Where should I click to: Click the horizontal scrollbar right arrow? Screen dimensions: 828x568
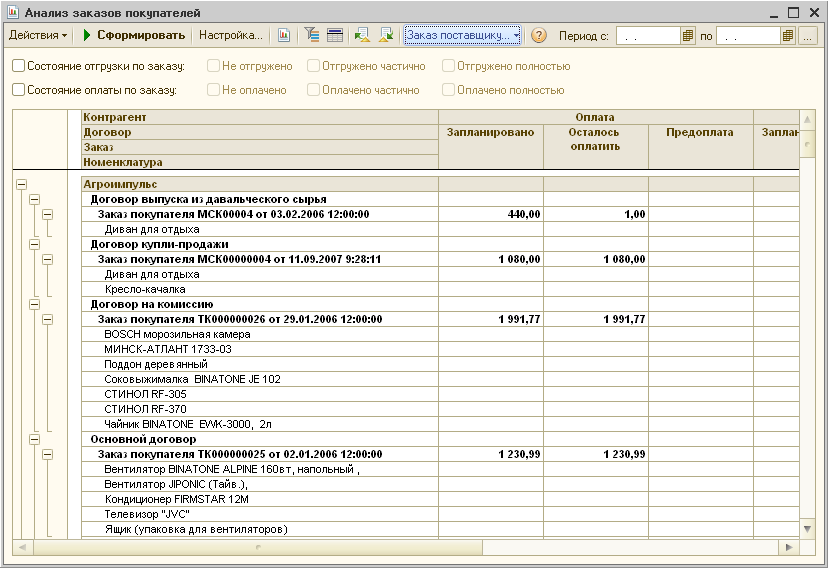(789, 547)
